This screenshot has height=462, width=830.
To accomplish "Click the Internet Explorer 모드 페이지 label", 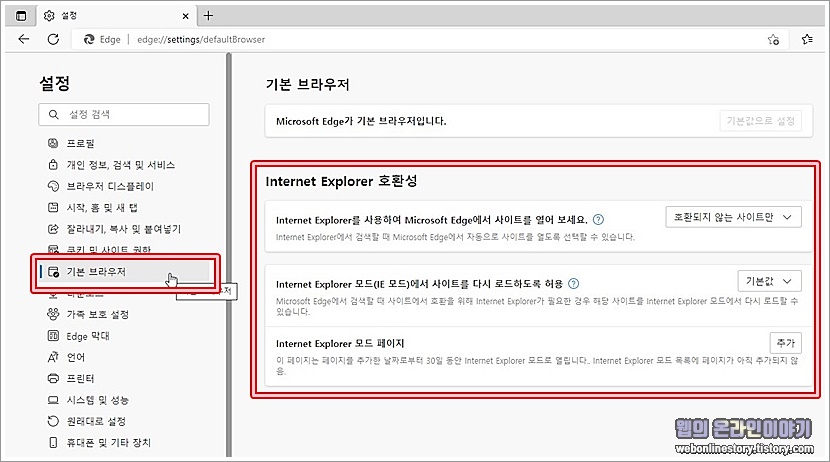I will pyautogui.click(x=340, y=343).
